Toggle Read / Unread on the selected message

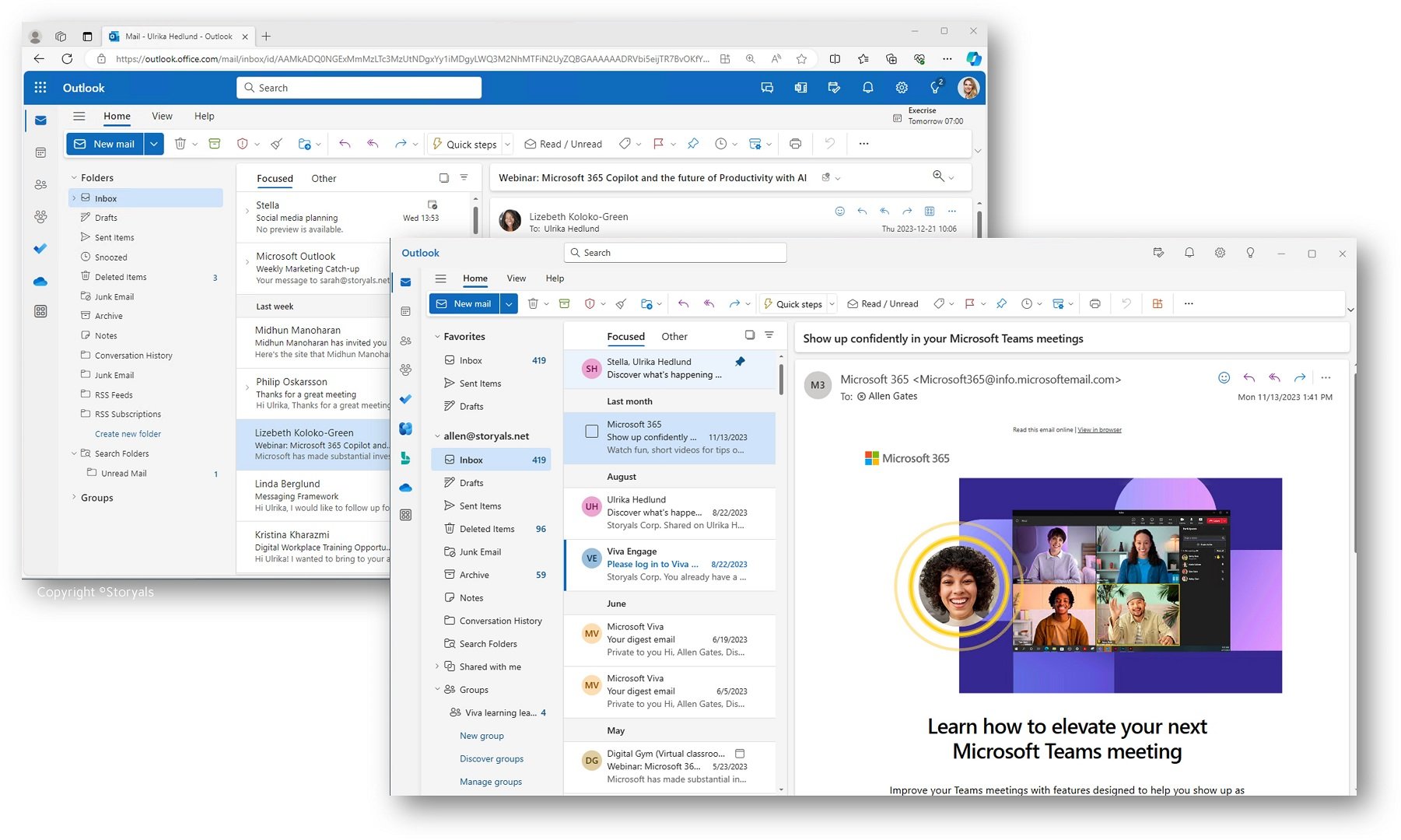coord(882,303)
